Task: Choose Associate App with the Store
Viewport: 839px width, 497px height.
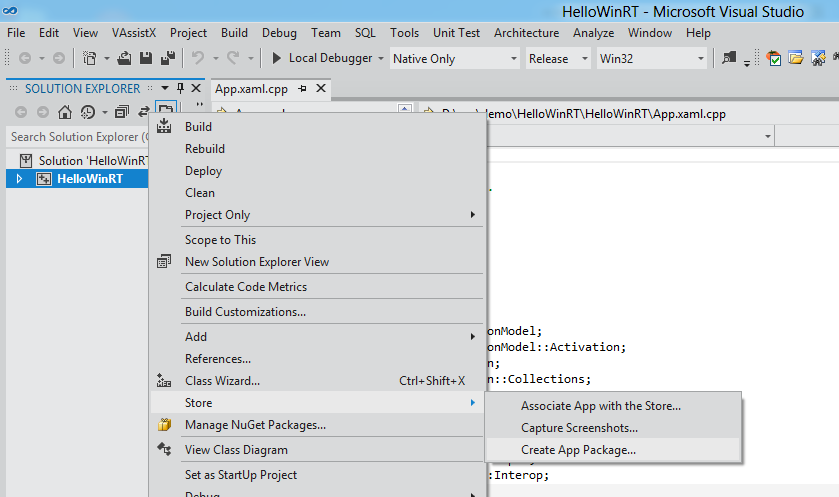Action: 613,406
